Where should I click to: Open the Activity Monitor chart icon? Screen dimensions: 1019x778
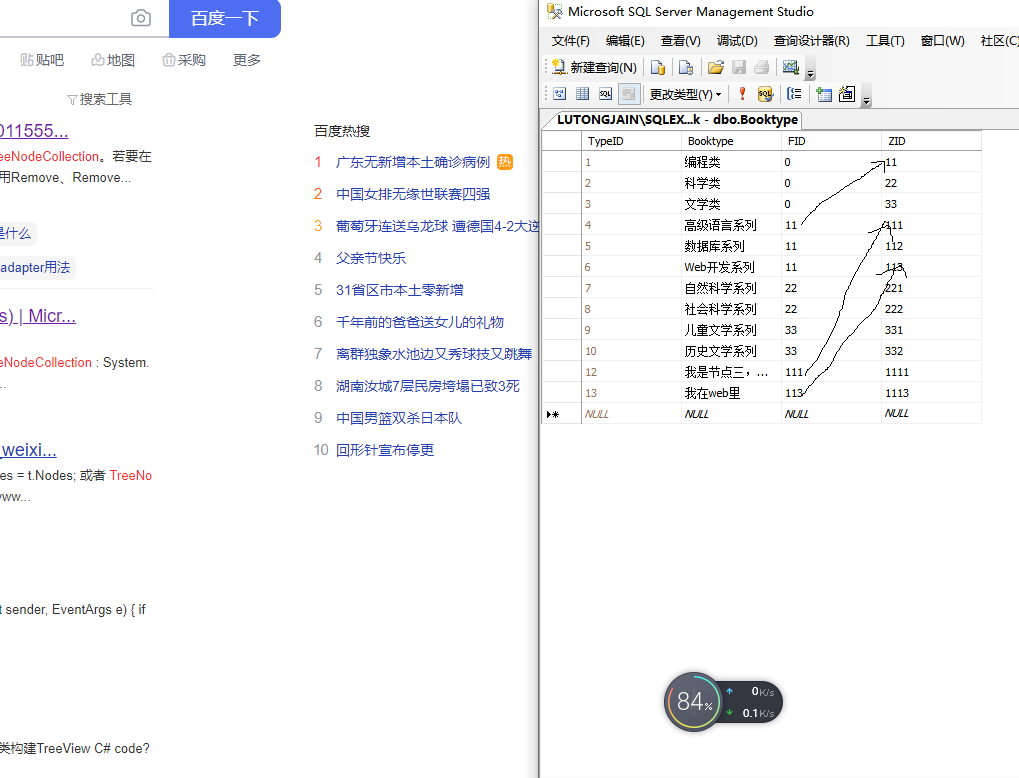[790, 67]
